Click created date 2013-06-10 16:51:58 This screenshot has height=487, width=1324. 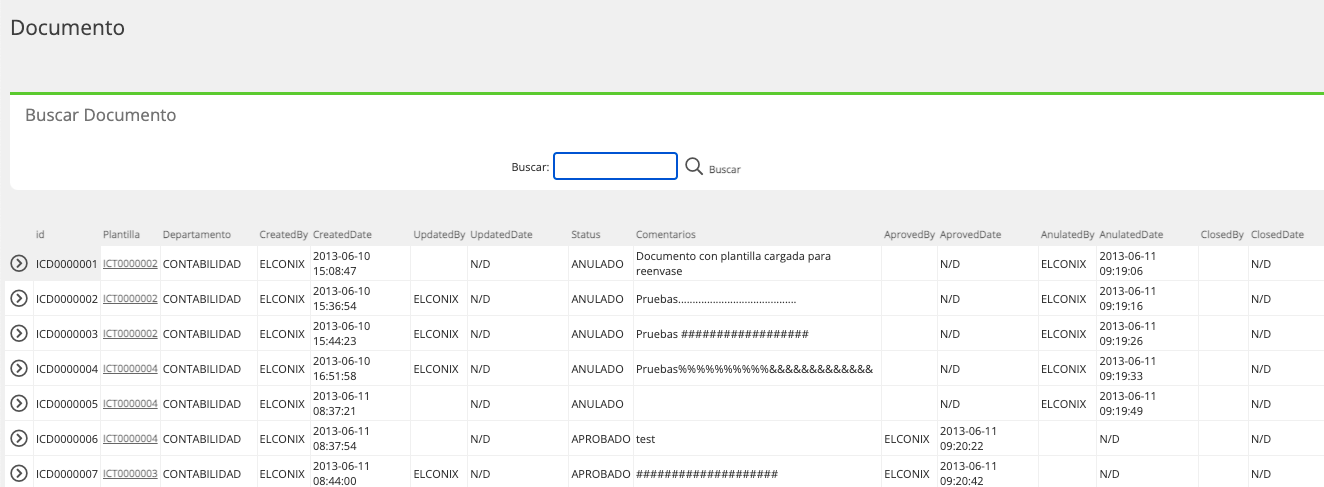(341, 369)
